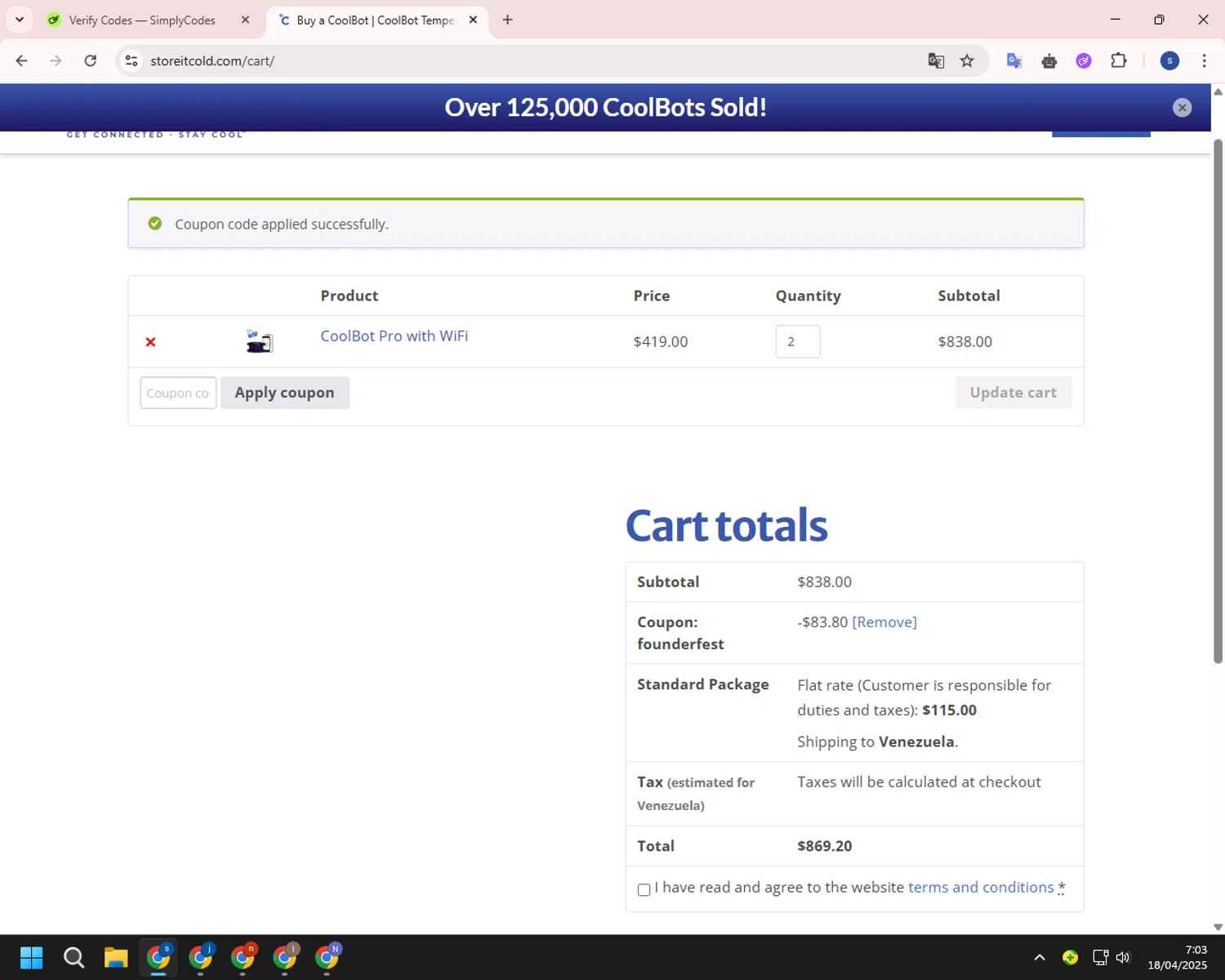This screenshot has height=980, width=1225.
Task: Click the address bar URL storeitcold.com/cart/
Action: pos(212,60)
